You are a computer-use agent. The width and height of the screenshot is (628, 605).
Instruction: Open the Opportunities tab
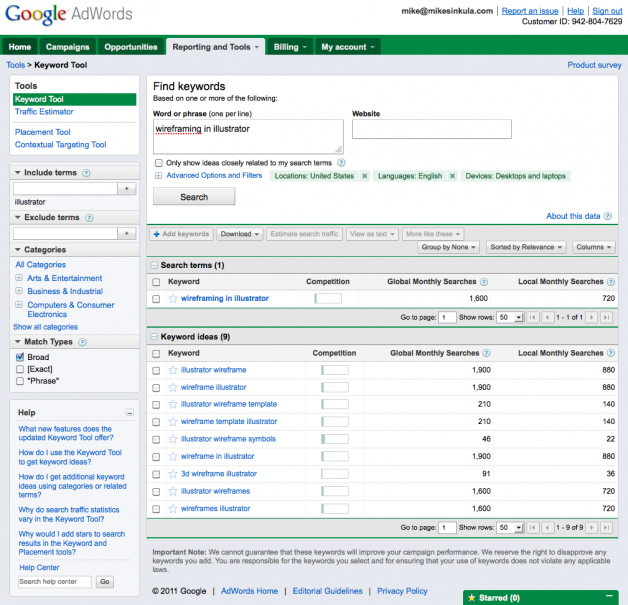pos(131,47)
